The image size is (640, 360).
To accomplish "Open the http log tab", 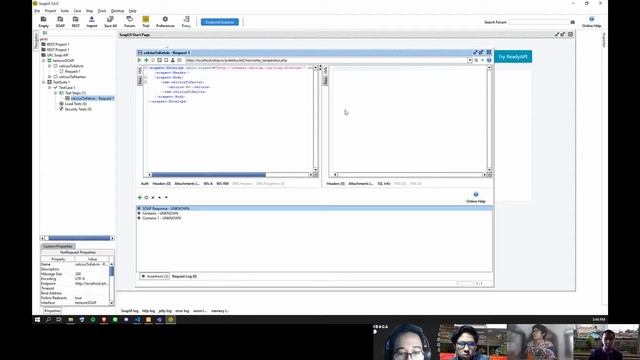I will coord(148,311).
